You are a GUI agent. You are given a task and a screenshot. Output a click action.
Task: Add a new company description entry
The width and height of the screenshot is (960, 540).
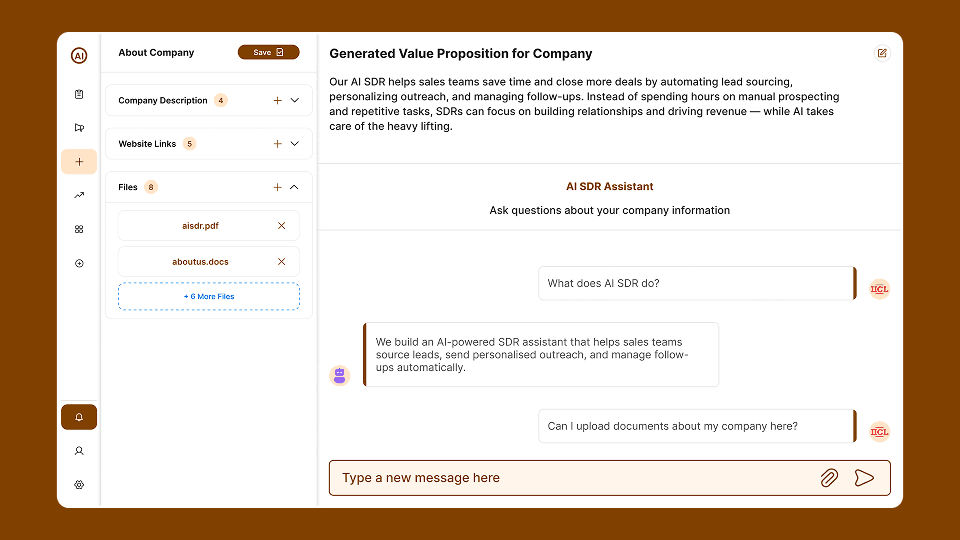[x=277, y=100]
